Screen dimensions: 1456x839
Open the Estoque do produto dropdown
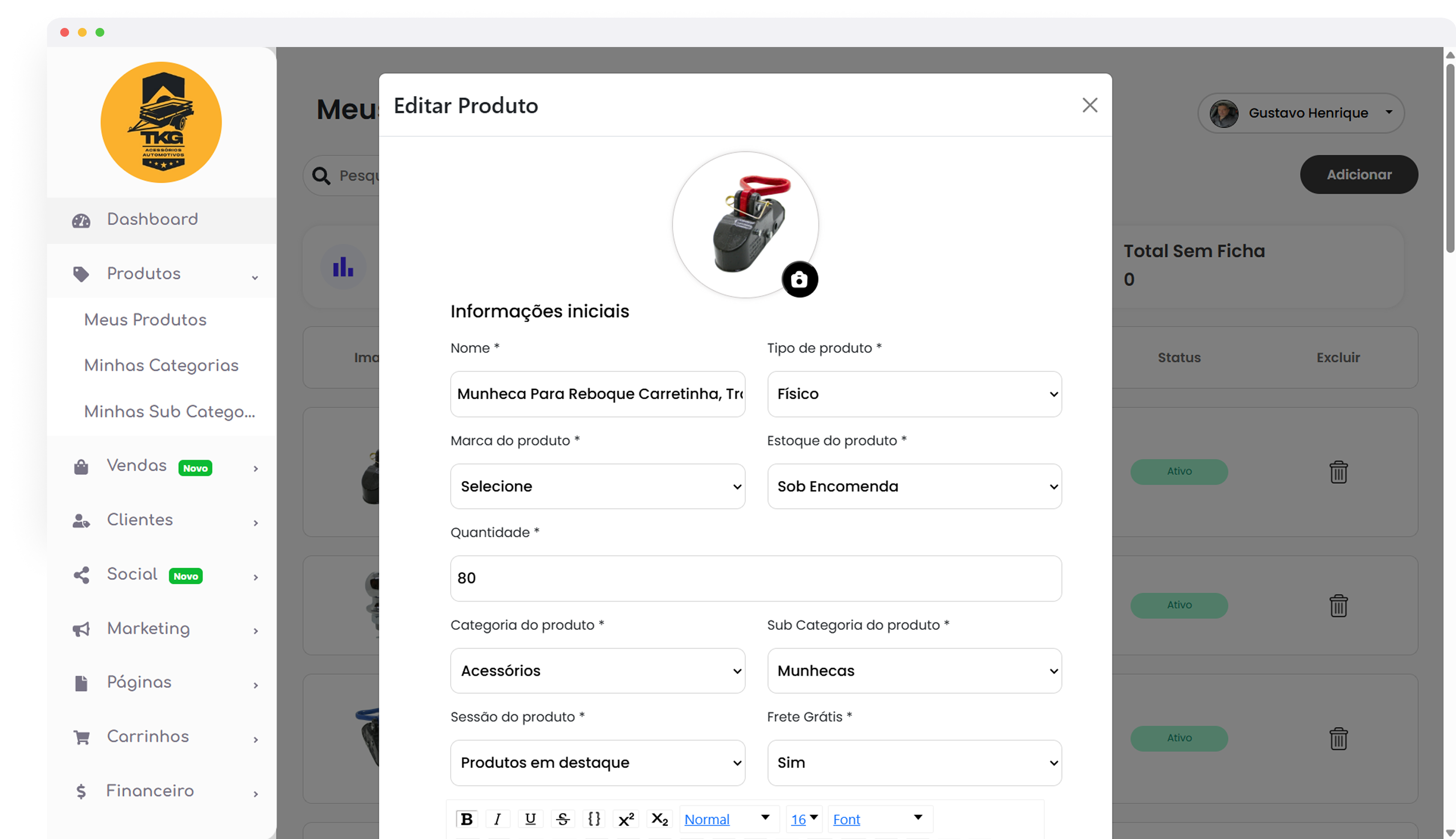coord(914,486)
